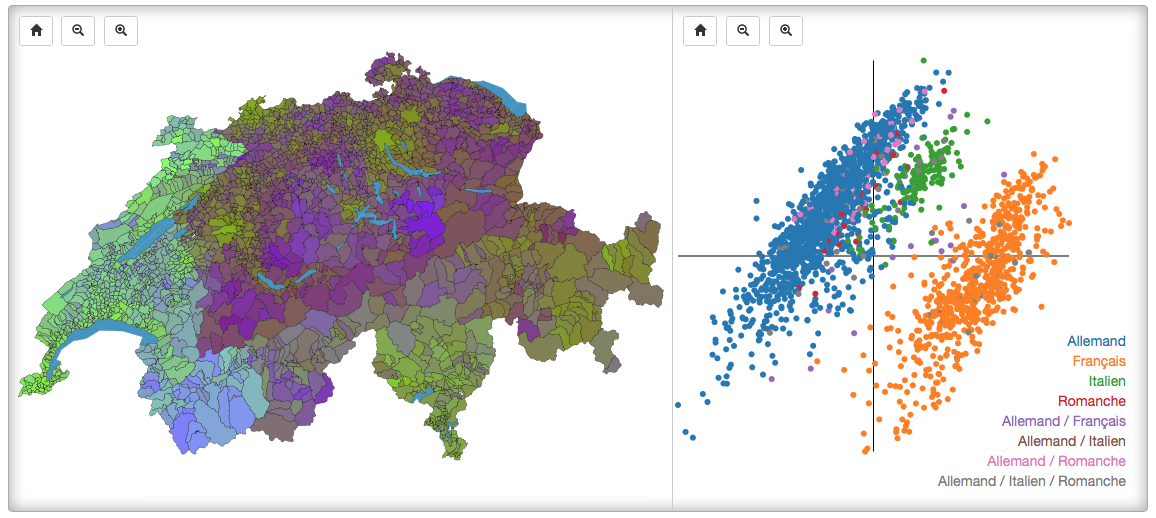Screen dimensions: 1156x518
Task: Toggle the orange Français legend entry
Action: click(x=1098, y=361)
